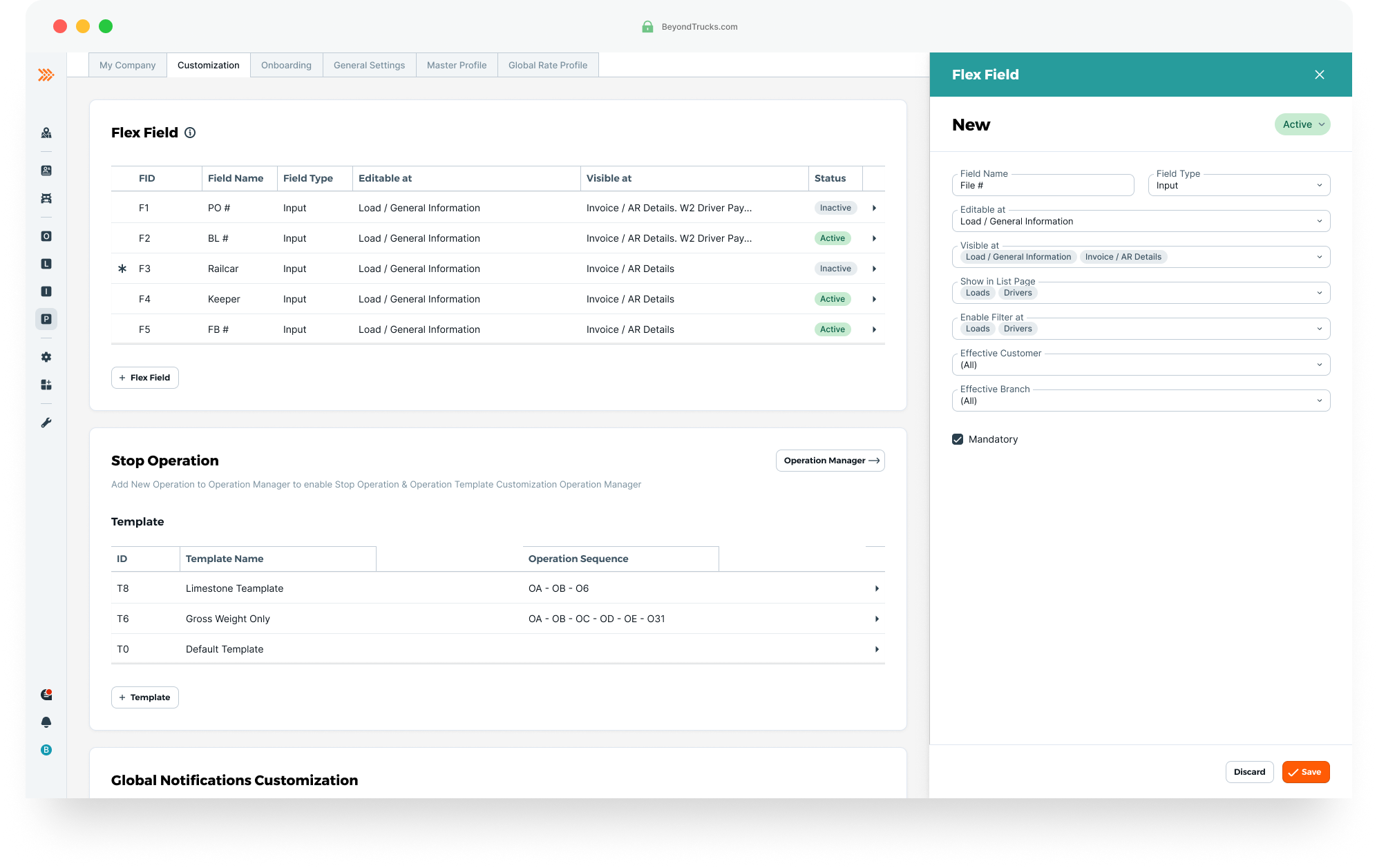The image size is (1377, 868).
Task: Click the Field Name input field
Action: coord(1042,185)
